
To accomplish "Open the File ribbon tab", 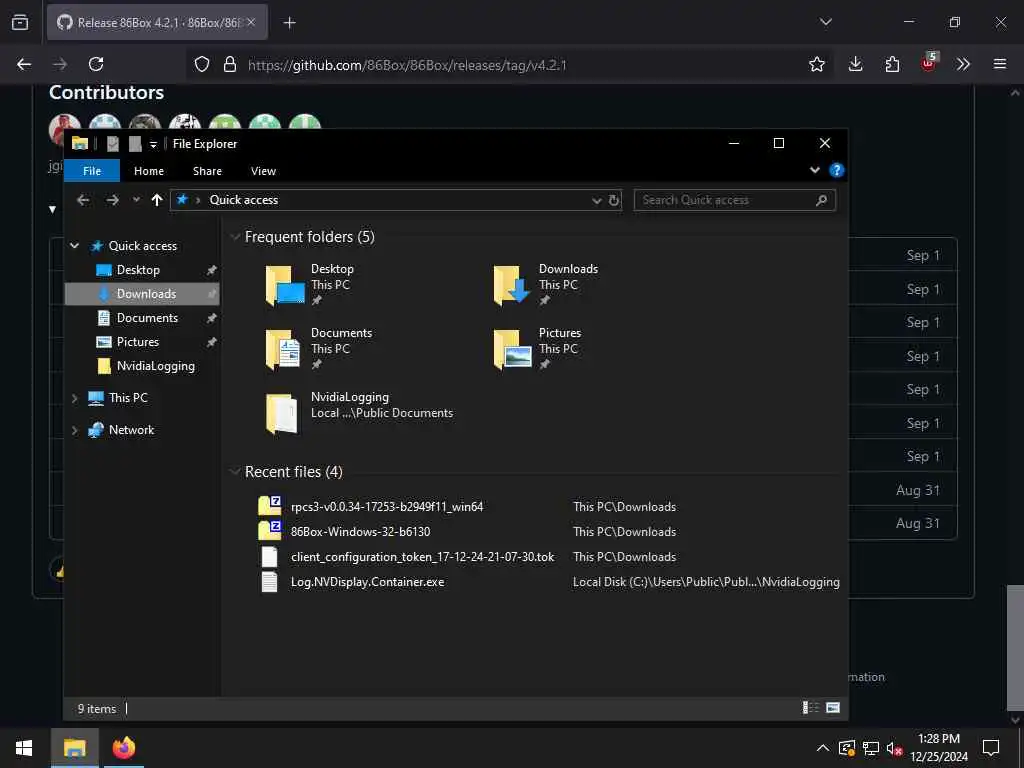I will 92,170.
